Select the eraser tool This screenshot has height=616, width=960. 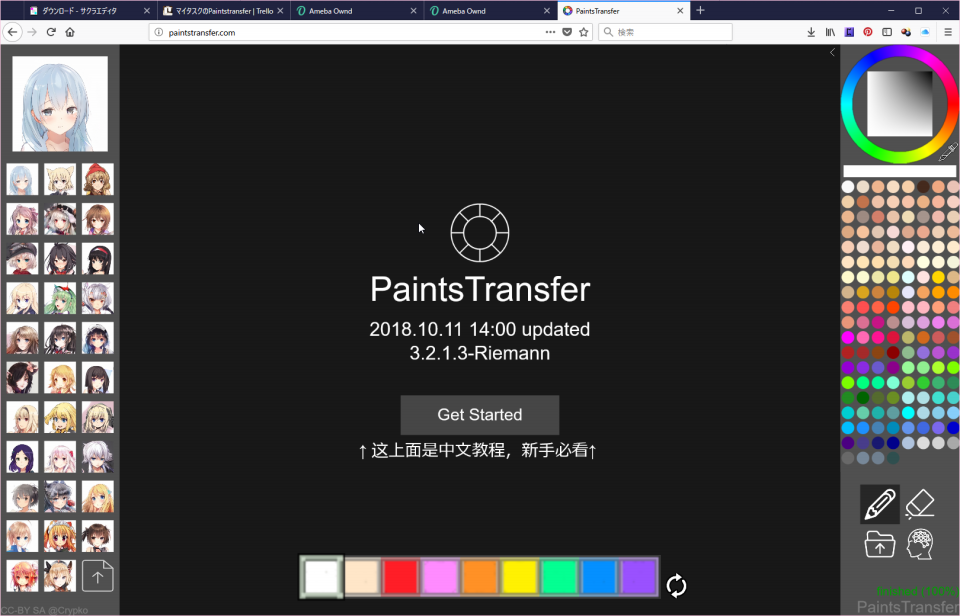(x=920, y=504)
